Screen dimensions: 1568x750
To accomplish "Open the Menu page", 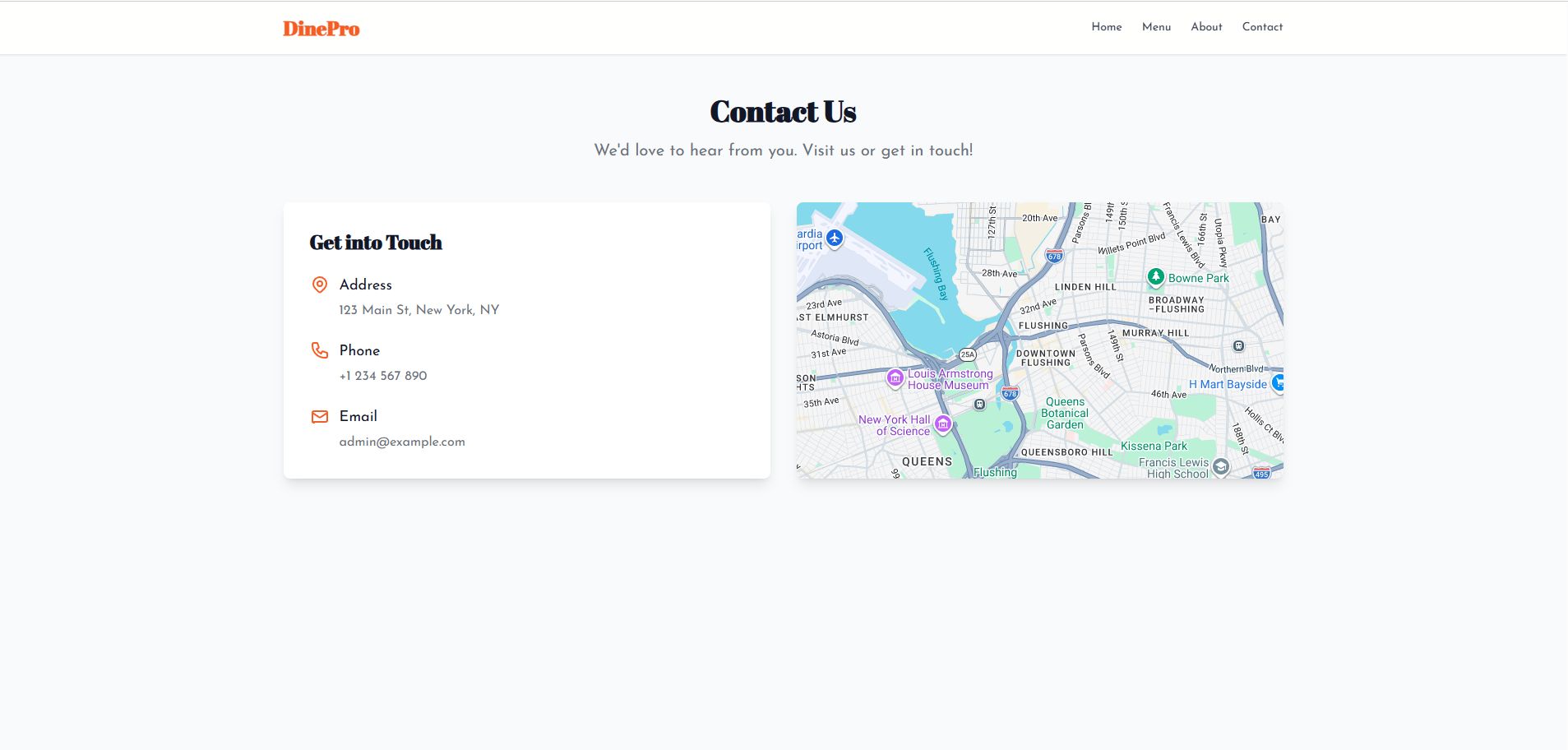I will pyautogui.click(x=1156, y=27).
